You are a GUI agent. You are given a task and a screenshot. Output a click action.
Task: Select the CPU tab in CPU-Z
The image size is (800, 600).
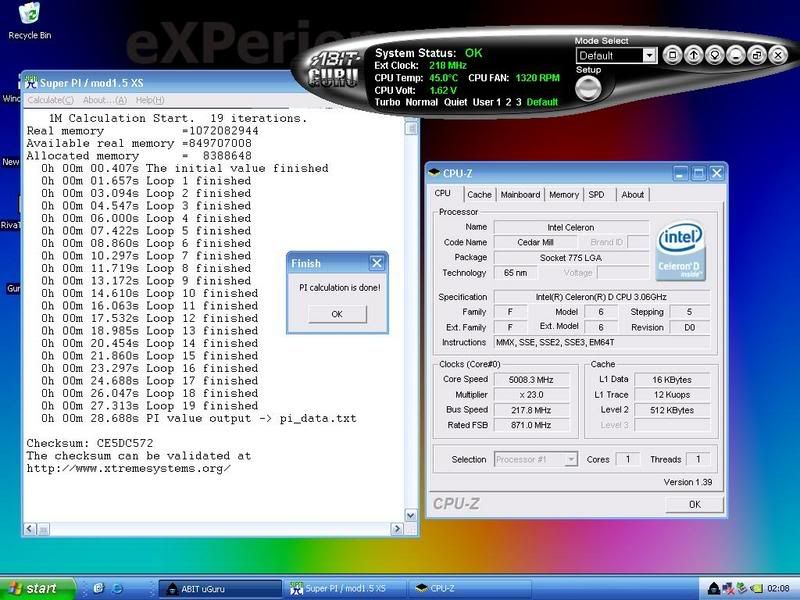pyautogui.click(x=442, y=193)
